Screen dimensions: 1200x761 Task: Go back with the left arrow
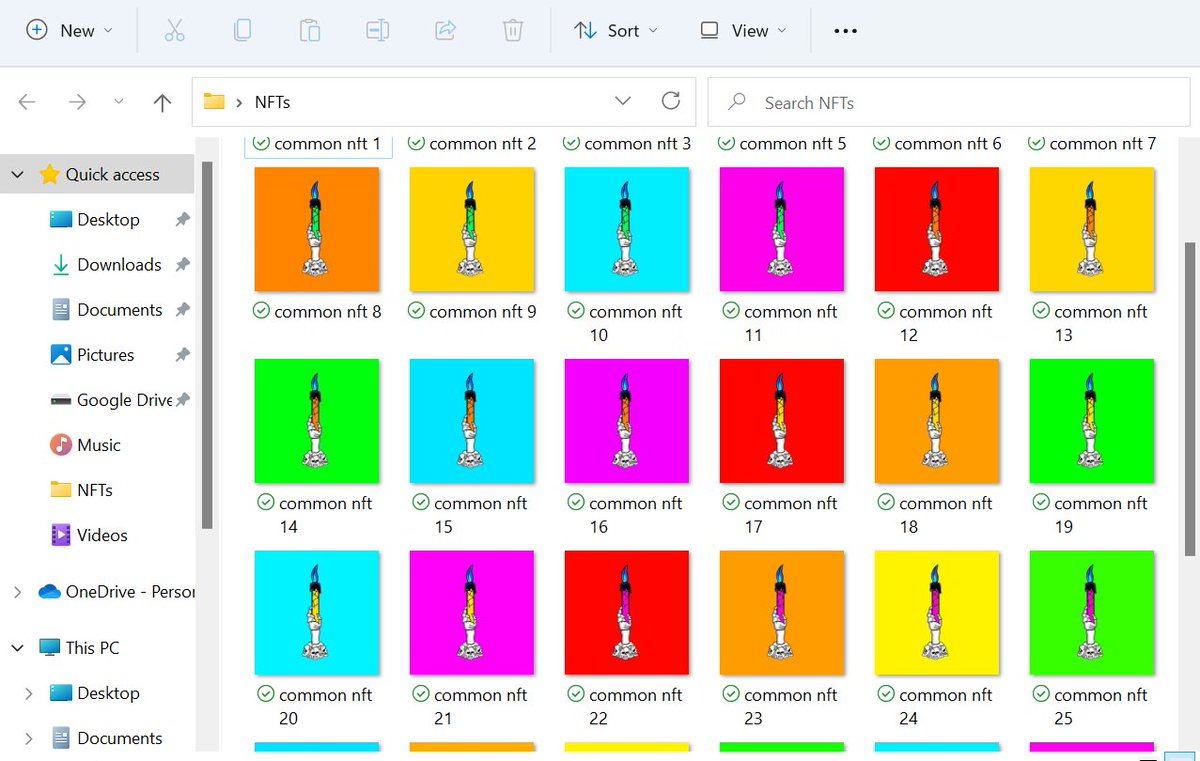[27, 102]
